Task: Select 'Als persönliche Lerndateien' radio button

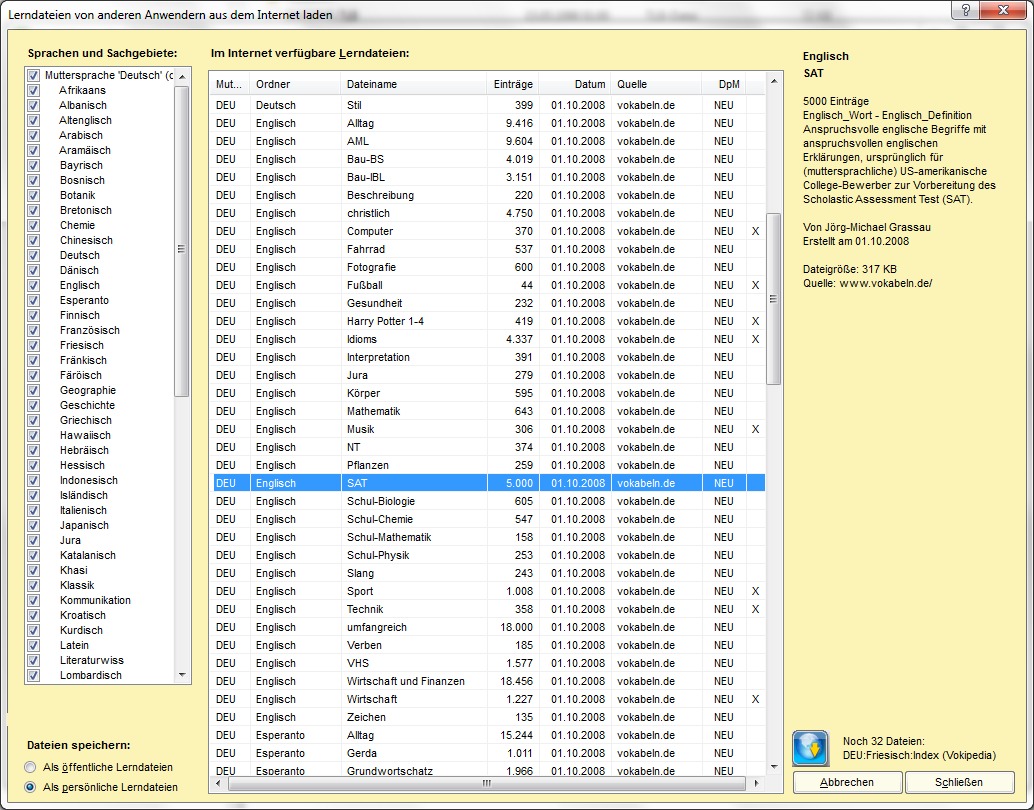Action: tap(30, 787)
